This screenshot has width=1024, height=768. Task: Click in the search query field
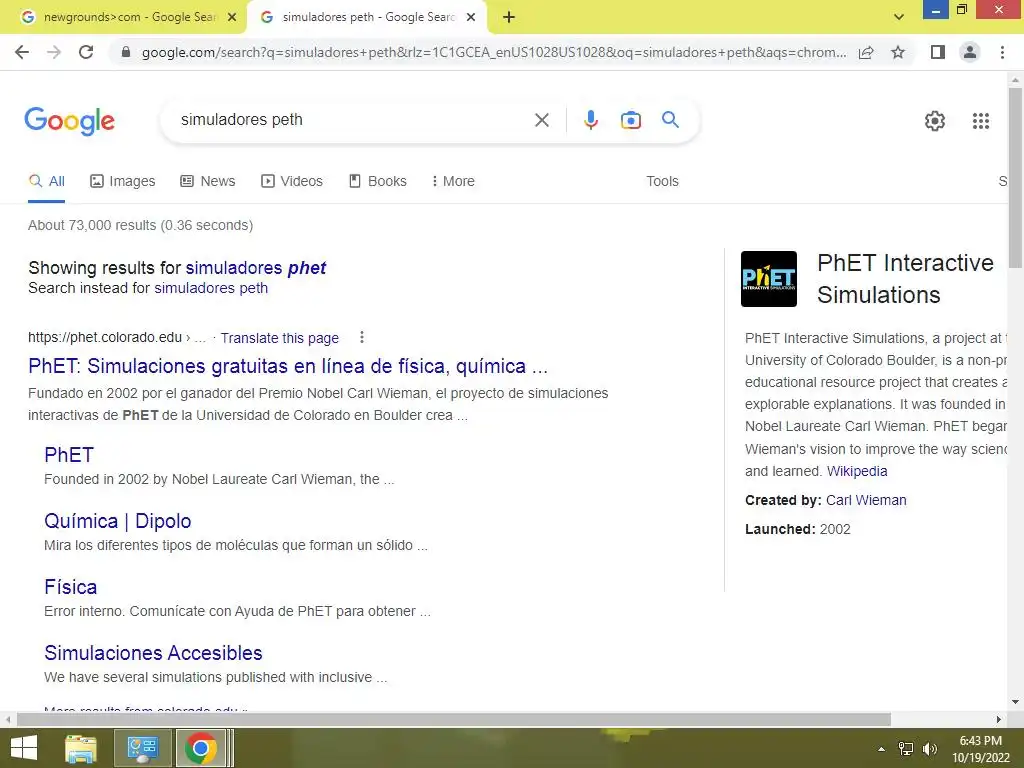point(353,120)
